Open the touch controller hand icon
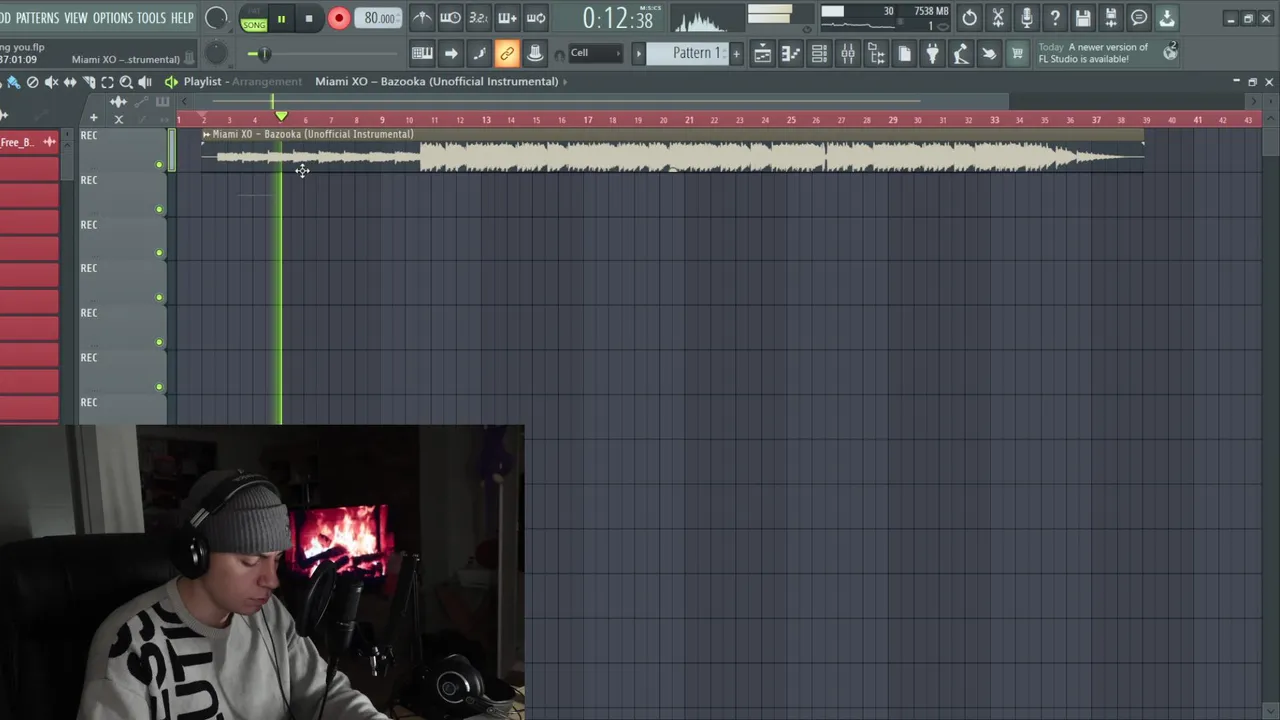The height and width of the screenshot is (720, 1280). [989, 53]
